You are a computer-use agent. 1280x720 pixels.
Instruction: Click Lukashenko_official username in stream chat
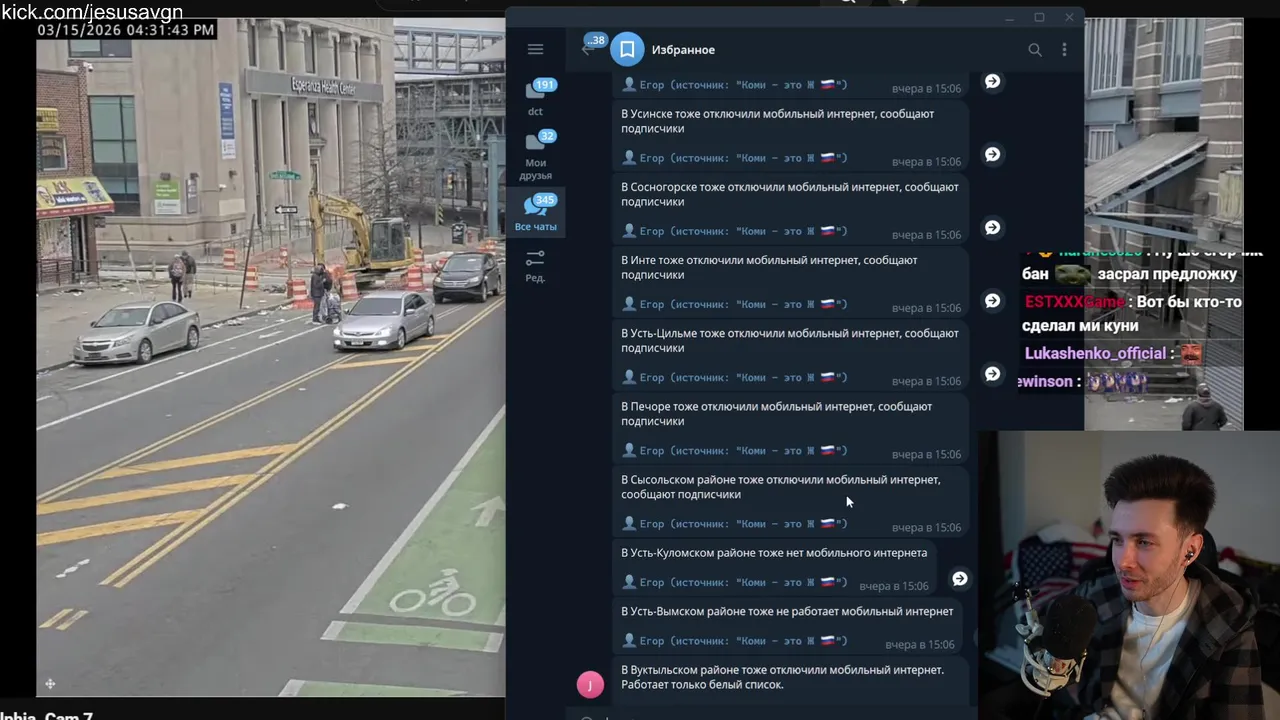(x=1095, y=353)
